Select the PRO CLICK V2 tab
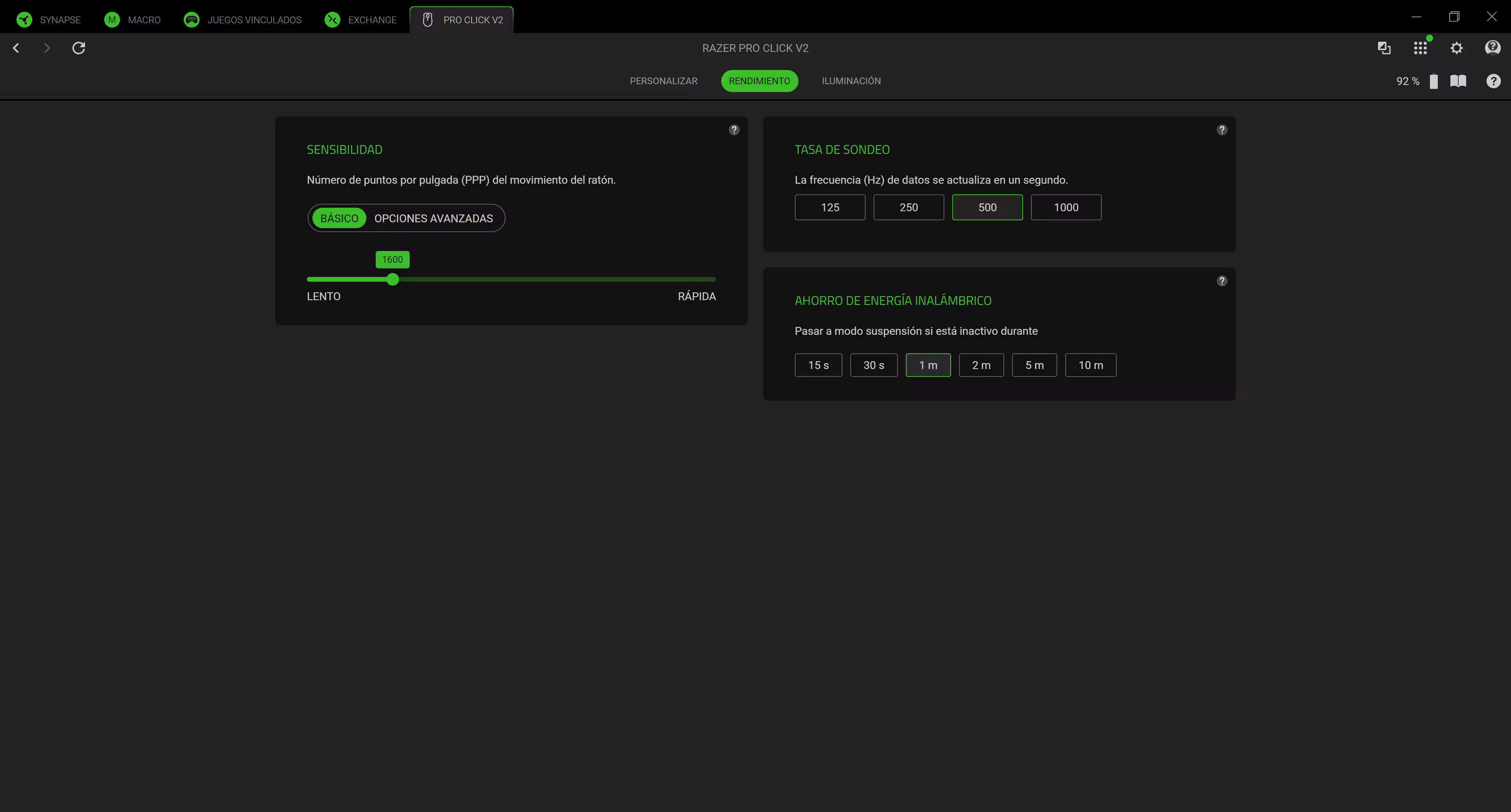The image size is (1511, 812). pyautogui.click(x=462, y=20)
